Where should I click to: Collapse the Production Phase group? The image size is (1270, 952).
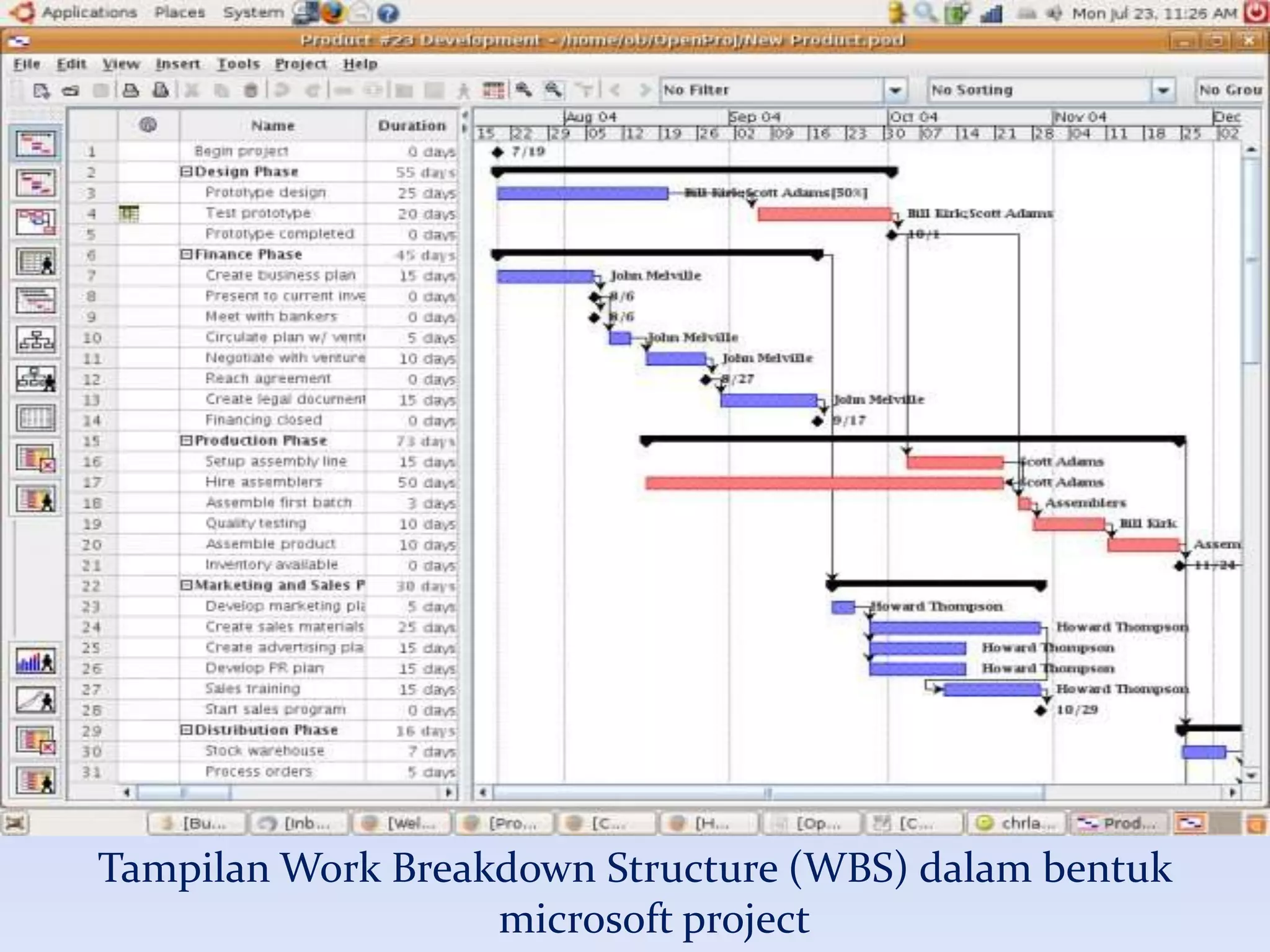pyautogui.click(x=186, y=441)
